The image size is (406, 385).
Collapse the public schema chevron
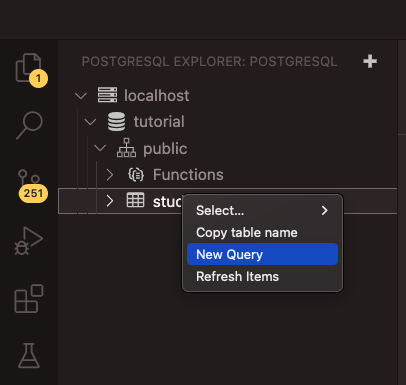[x=100, y=148]
